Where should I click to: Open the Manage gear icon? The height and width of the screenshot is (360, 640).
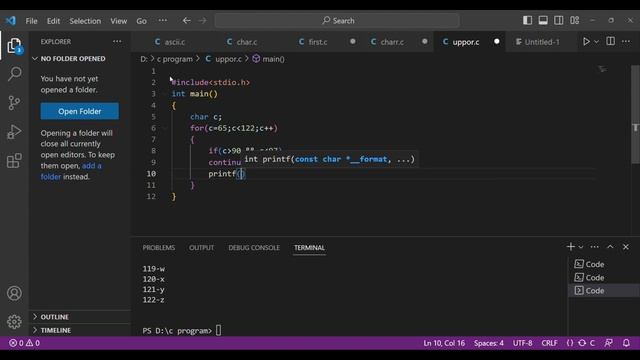14,322
